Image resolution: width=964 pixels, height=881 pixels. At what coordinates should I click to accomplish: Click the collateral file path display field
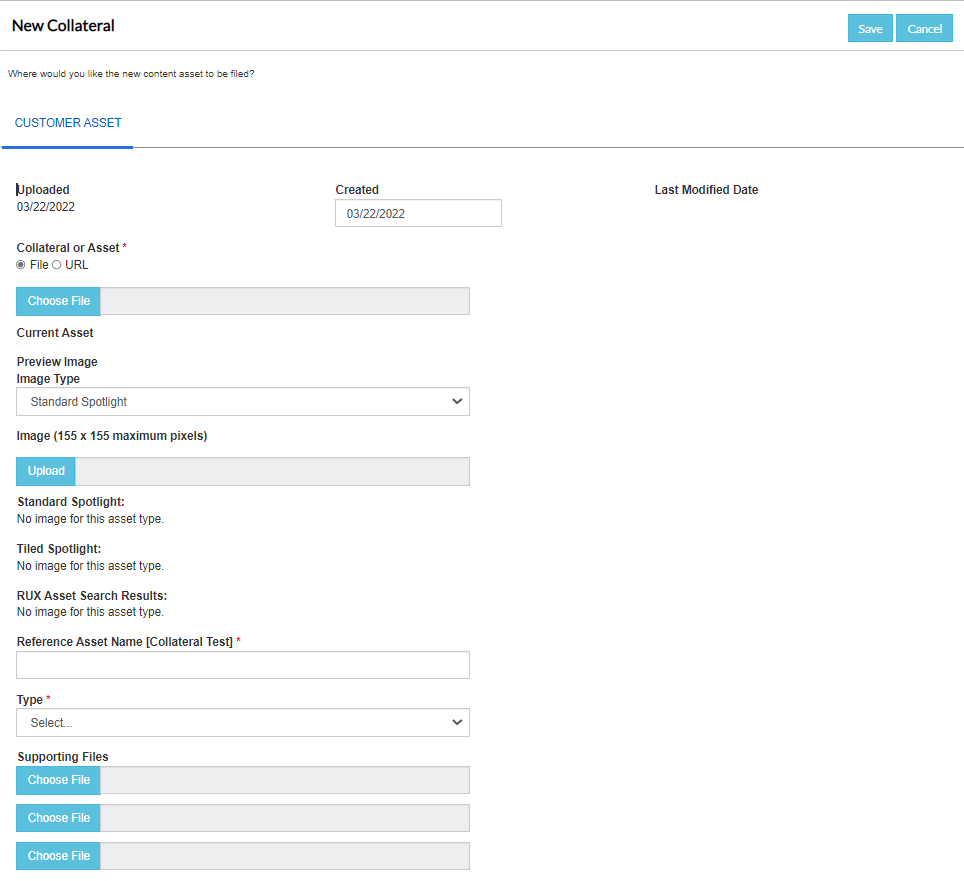285,301
